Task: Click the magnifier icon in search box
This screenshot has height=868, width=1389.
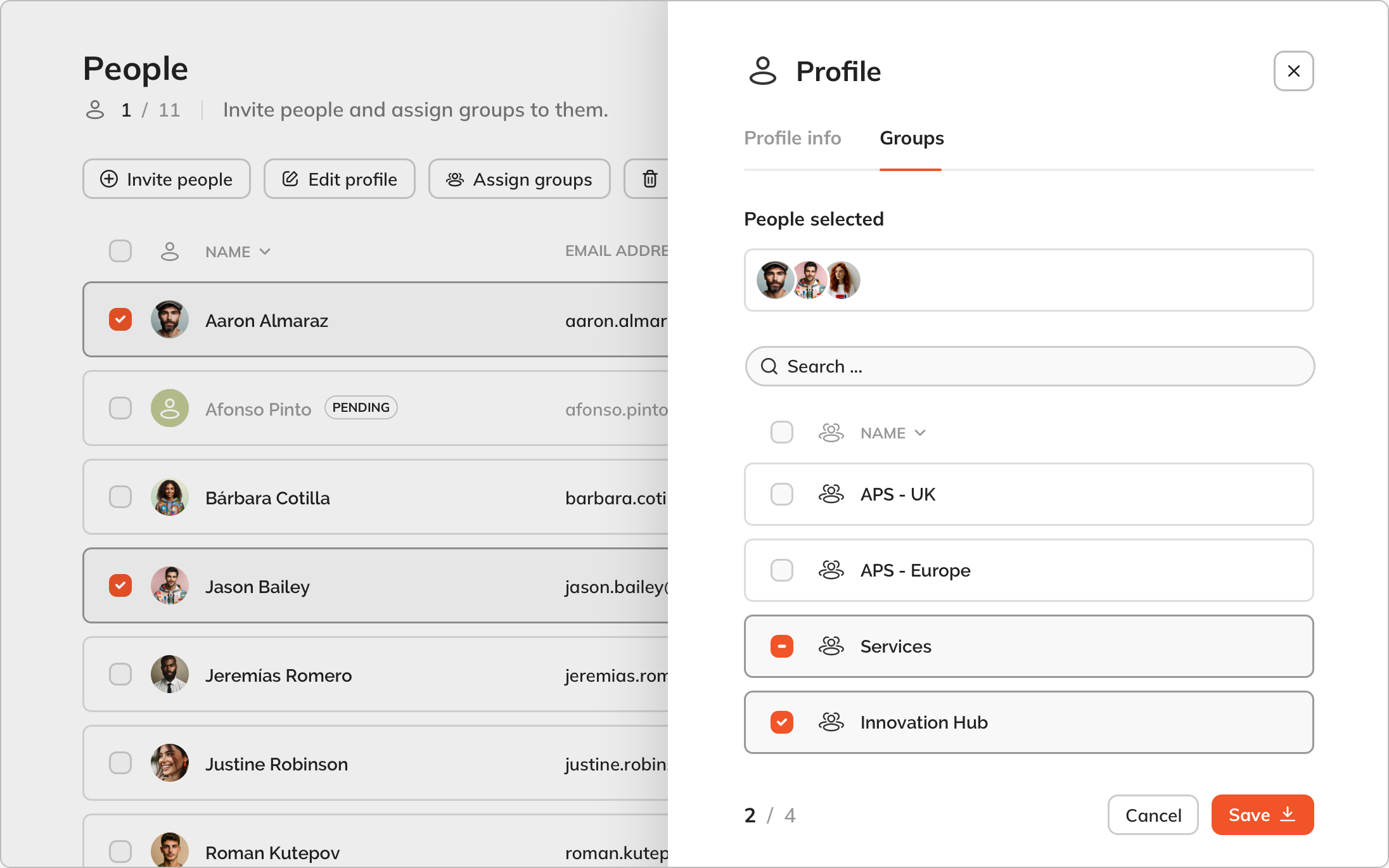Action: pyautogui.click(x=769, y=366)
